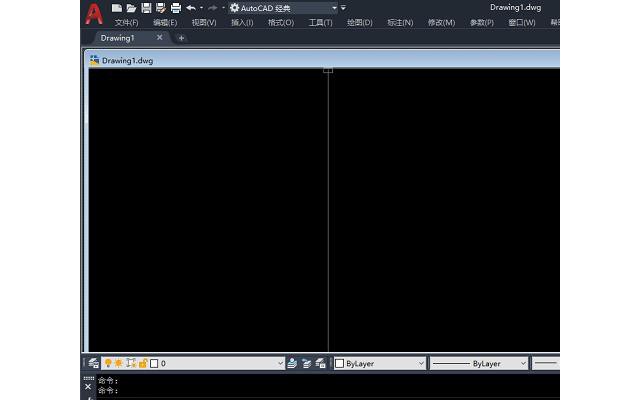Click the Drawing1.dwg window icon
Viewport: 640px width, 400px height.
pyautogui.click(x=95, y=60)
